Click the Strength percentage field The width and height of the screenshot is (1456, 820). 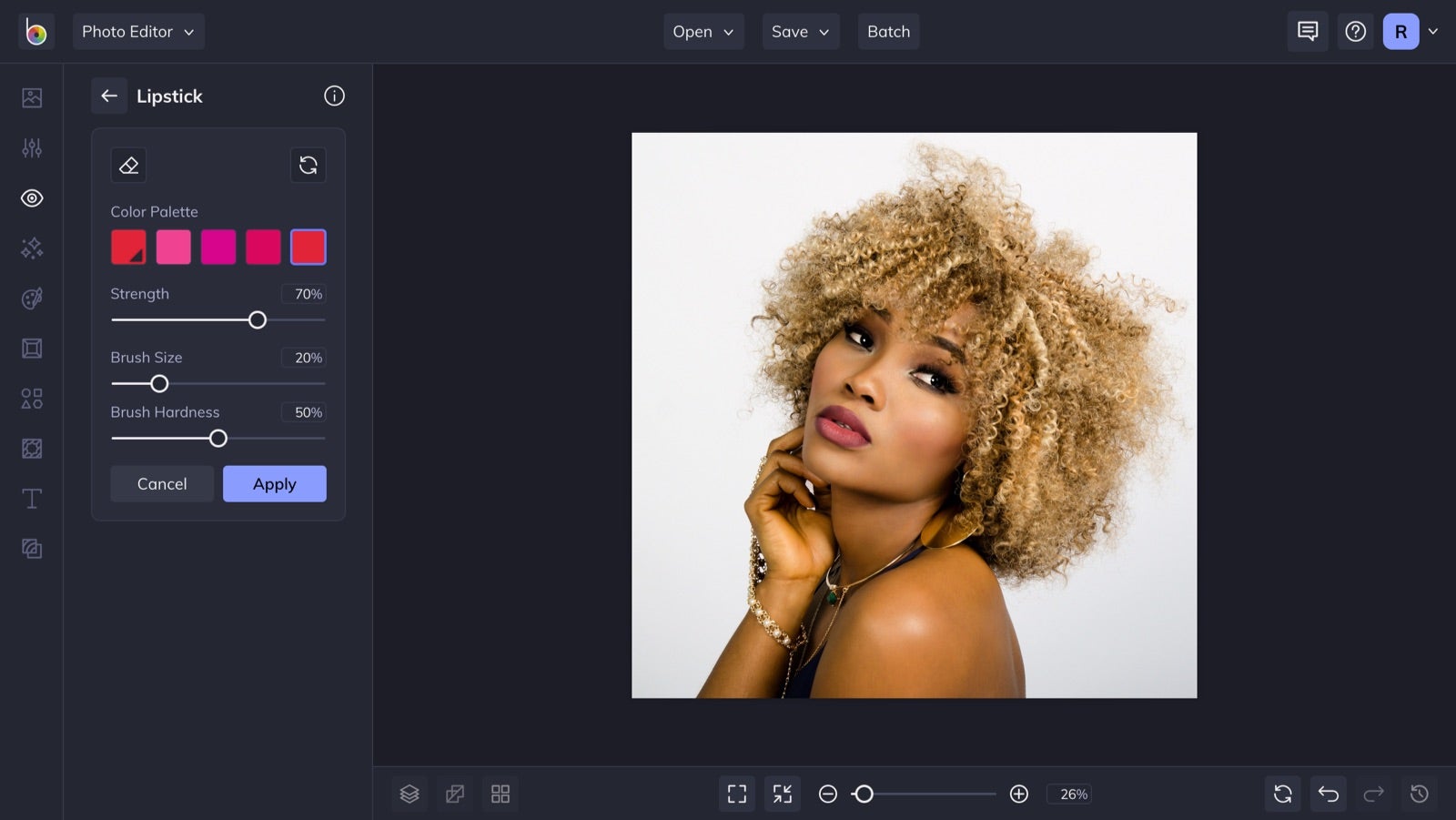click(x=303, y=294)
